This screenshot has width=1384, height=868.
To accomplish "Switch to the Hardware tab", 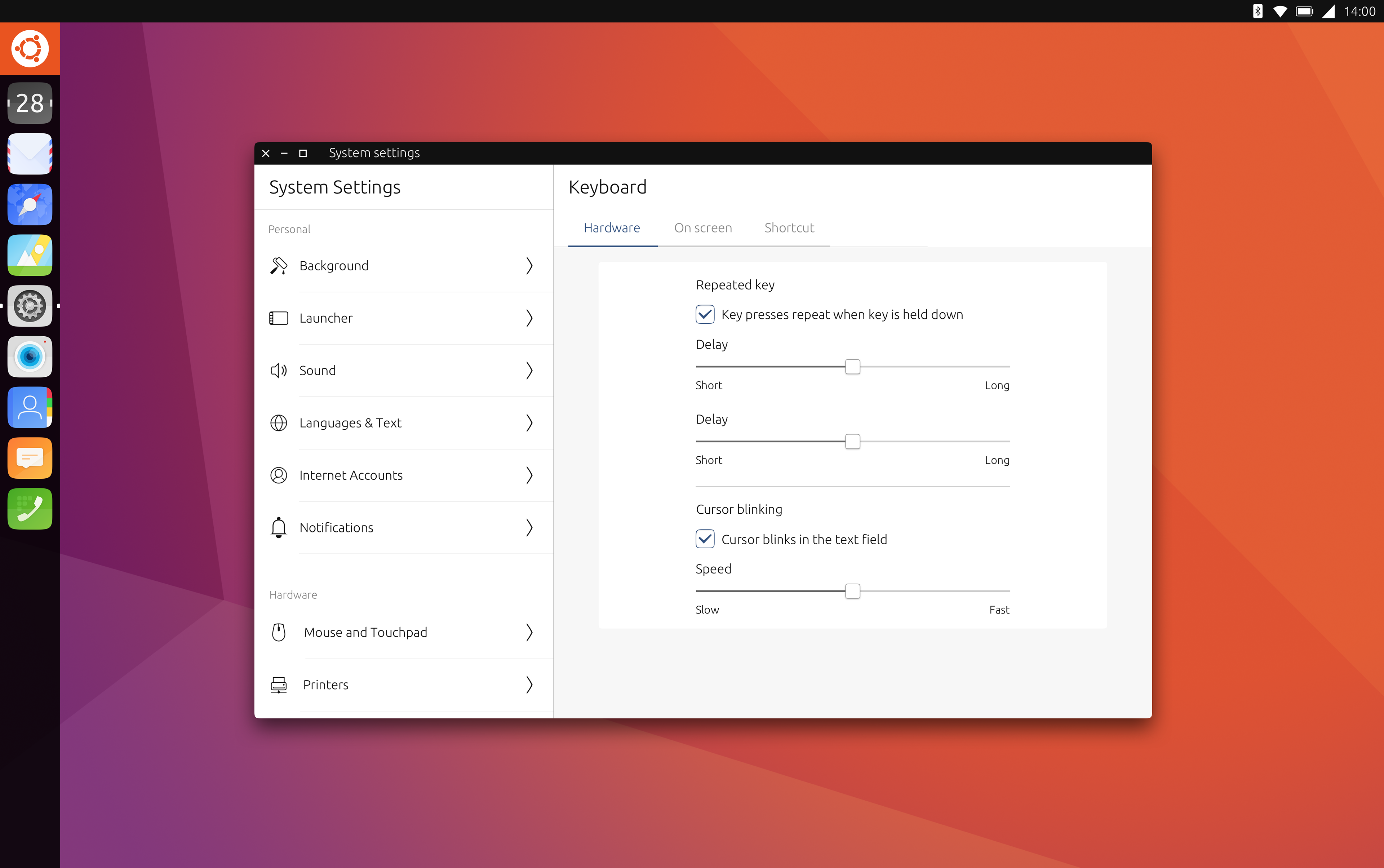I will (x=612, y=229).
